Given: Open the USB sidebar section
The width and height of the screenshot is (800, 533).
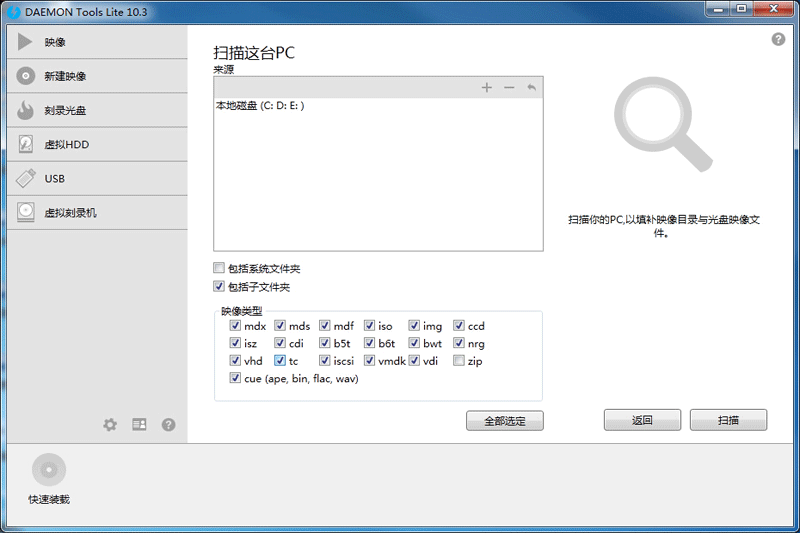Looking at the screenshot, I should [x=97, y=179].
